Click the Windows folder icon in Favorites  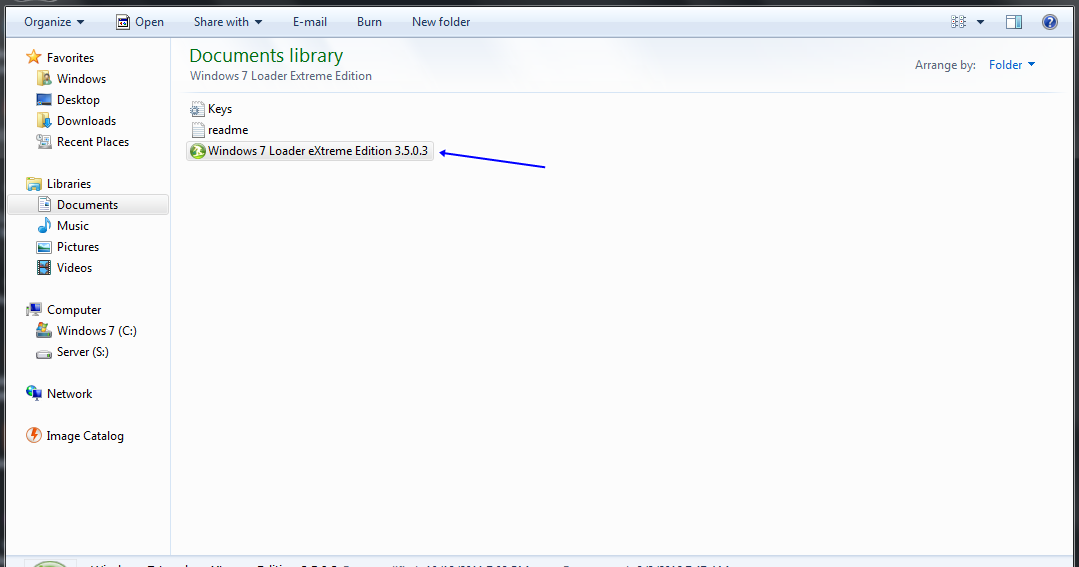pos(44,78)
